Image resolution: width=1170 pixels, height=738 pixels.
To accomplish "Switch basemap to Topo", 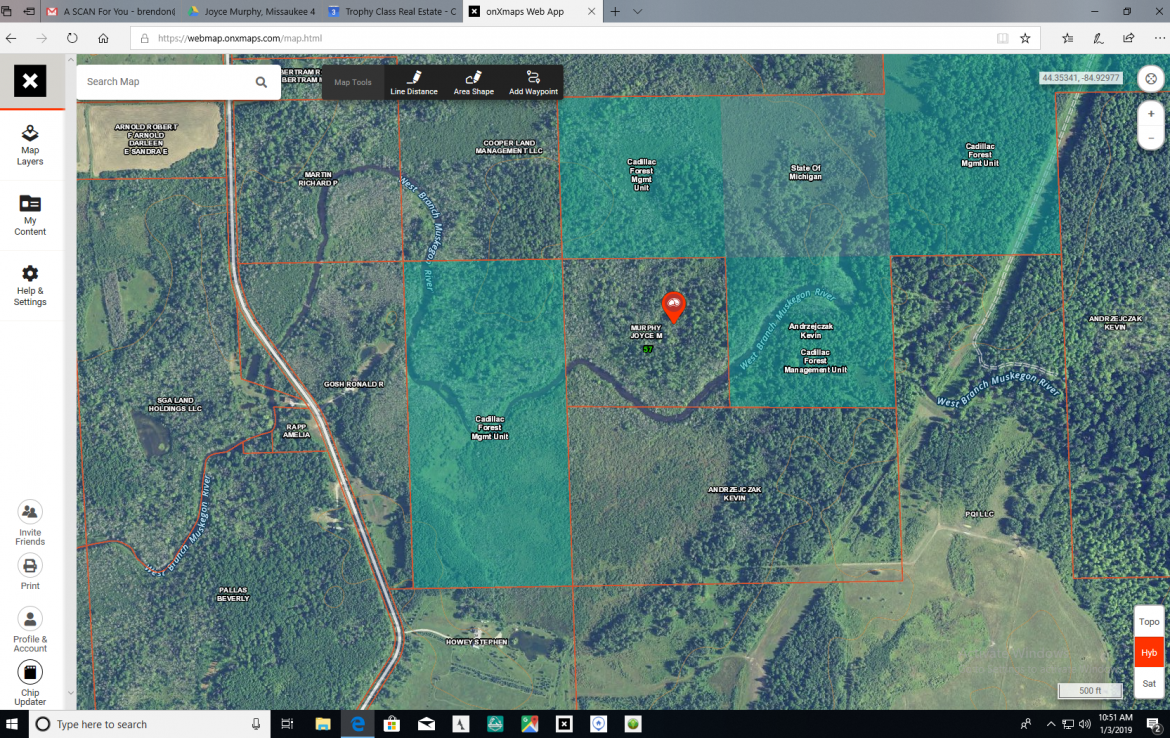I will tap(1149, 622).
